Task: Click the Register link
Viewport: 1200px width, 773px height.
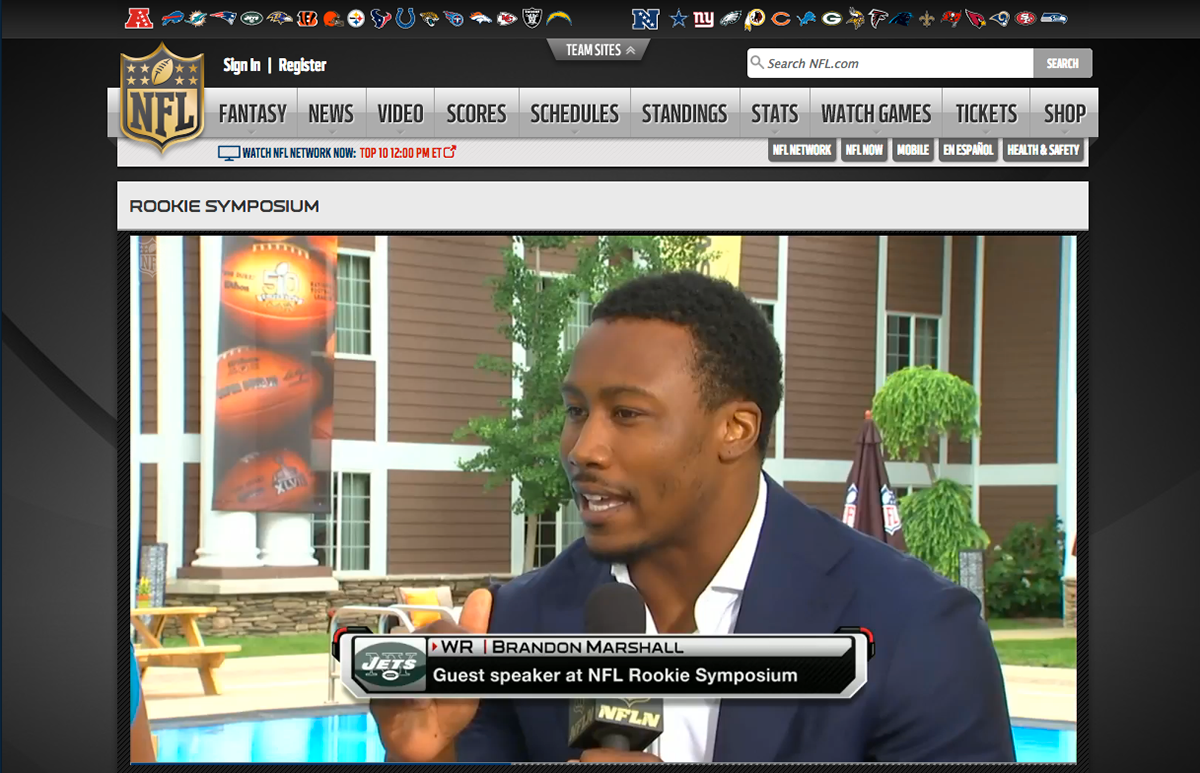Action: pyautogui.click(x=302, y=65)
